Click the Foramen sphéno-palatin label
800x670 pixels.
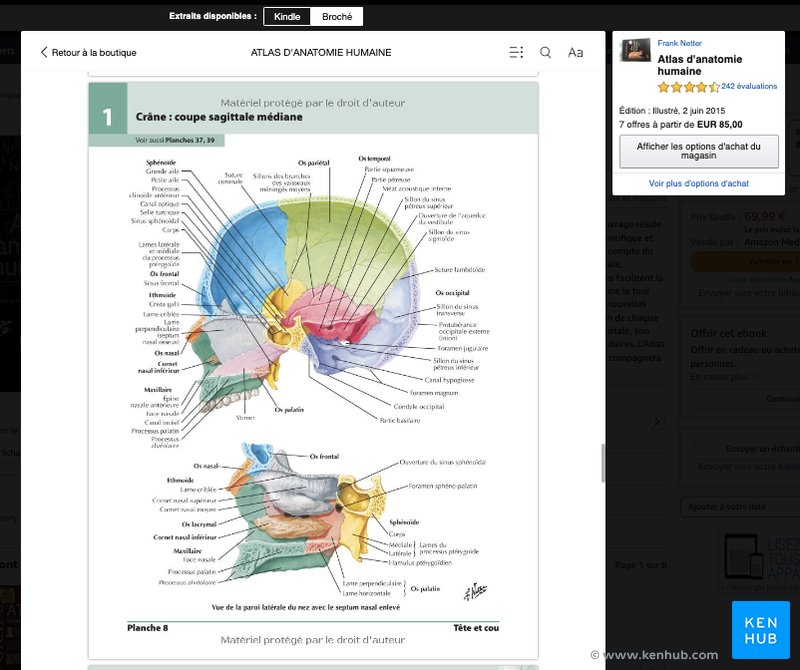coord(443,486)
